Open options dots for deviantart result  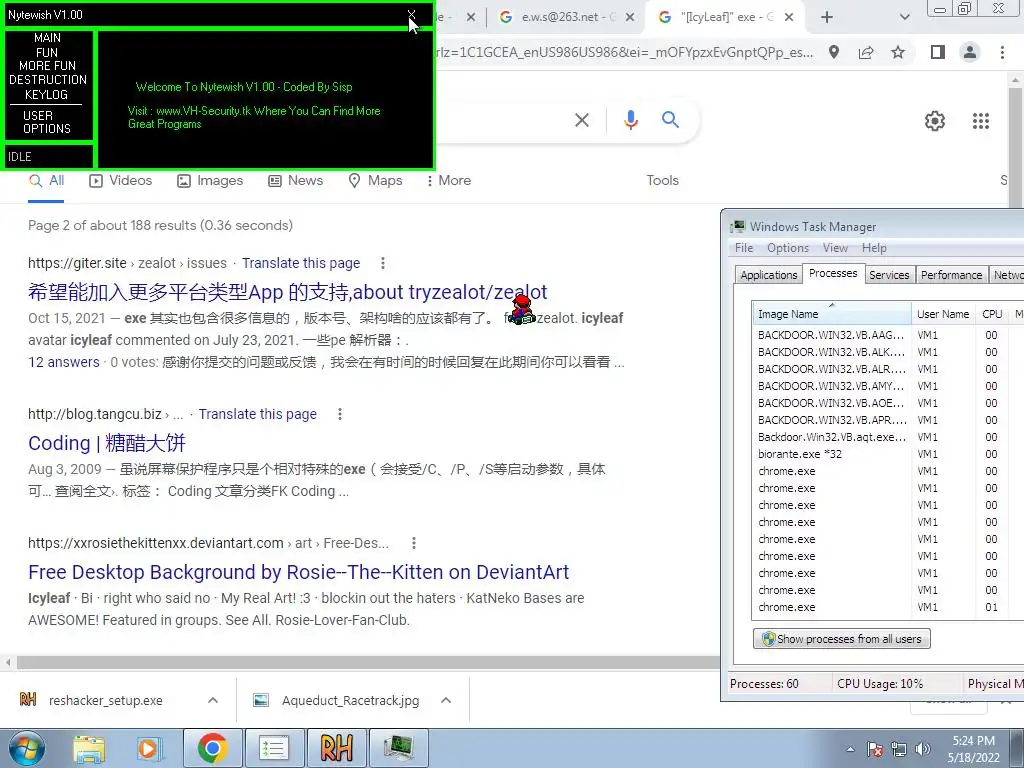(413, 543)
